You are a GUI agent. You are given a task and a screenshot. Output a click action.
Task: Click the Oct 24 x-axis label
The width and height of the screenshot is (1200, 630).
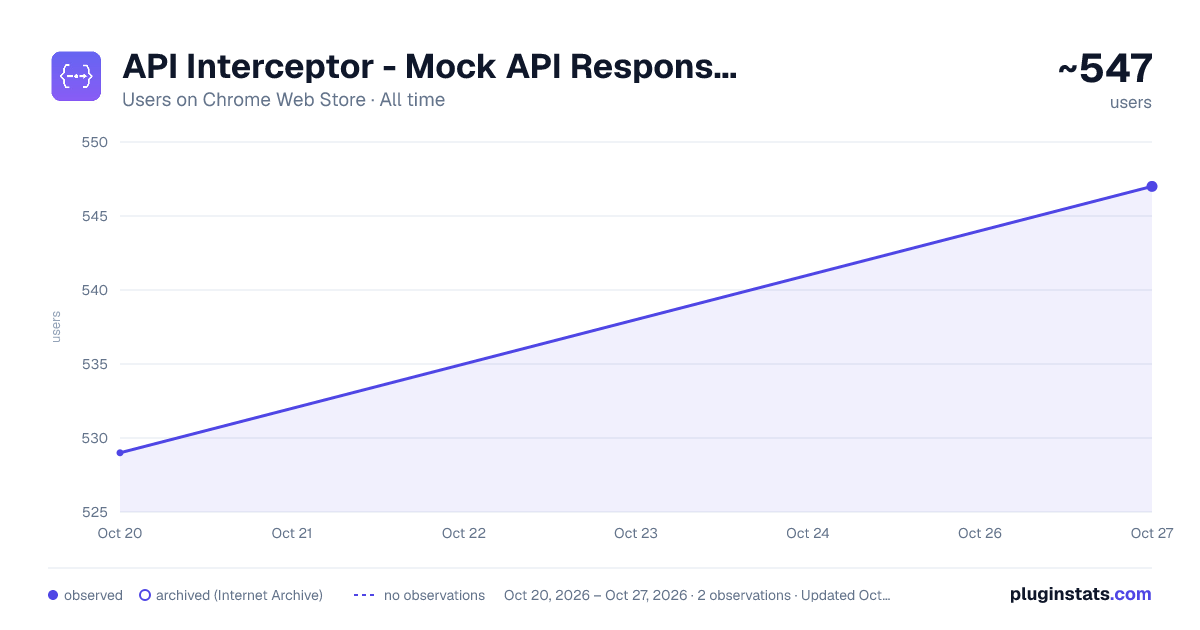808,533
